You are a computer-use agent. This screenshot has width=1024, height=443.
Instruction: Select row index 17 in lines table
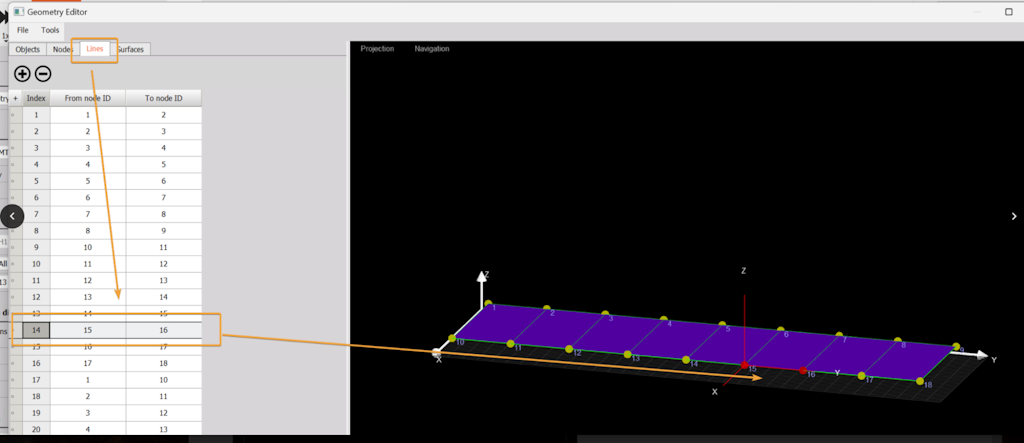pos(36,379)
